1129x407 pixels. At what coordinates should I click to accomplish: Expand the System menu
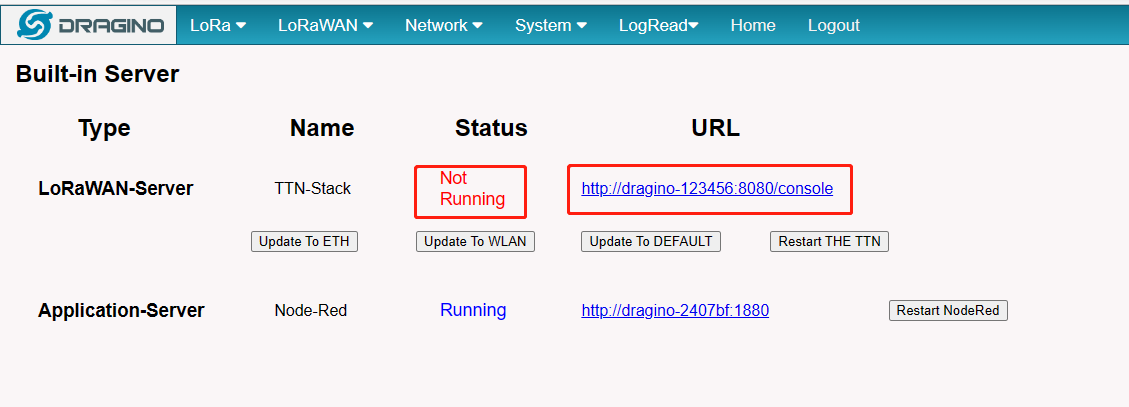(x=551, y=25)
